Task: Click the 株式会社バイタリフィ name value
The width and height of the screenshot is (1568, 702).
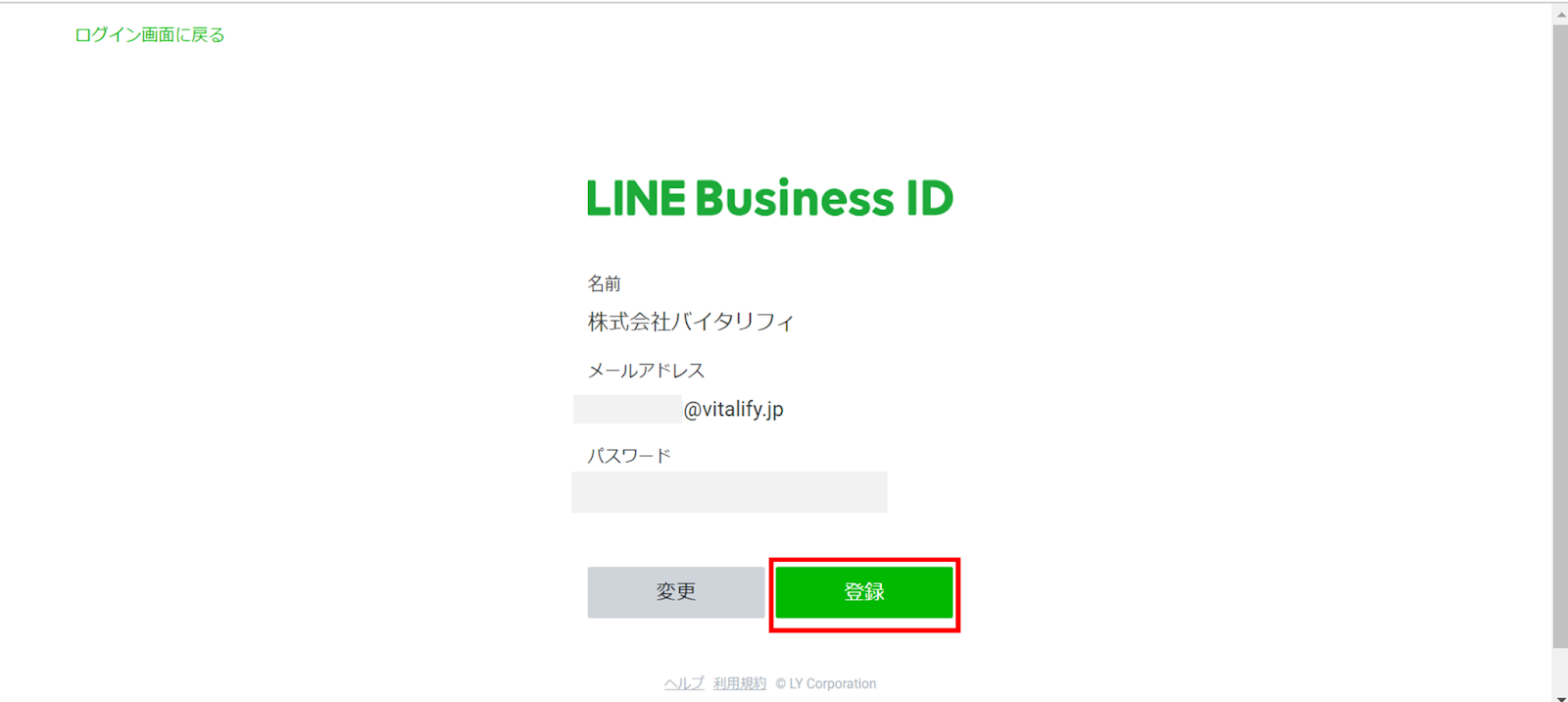Action: (x=691, y=322)
